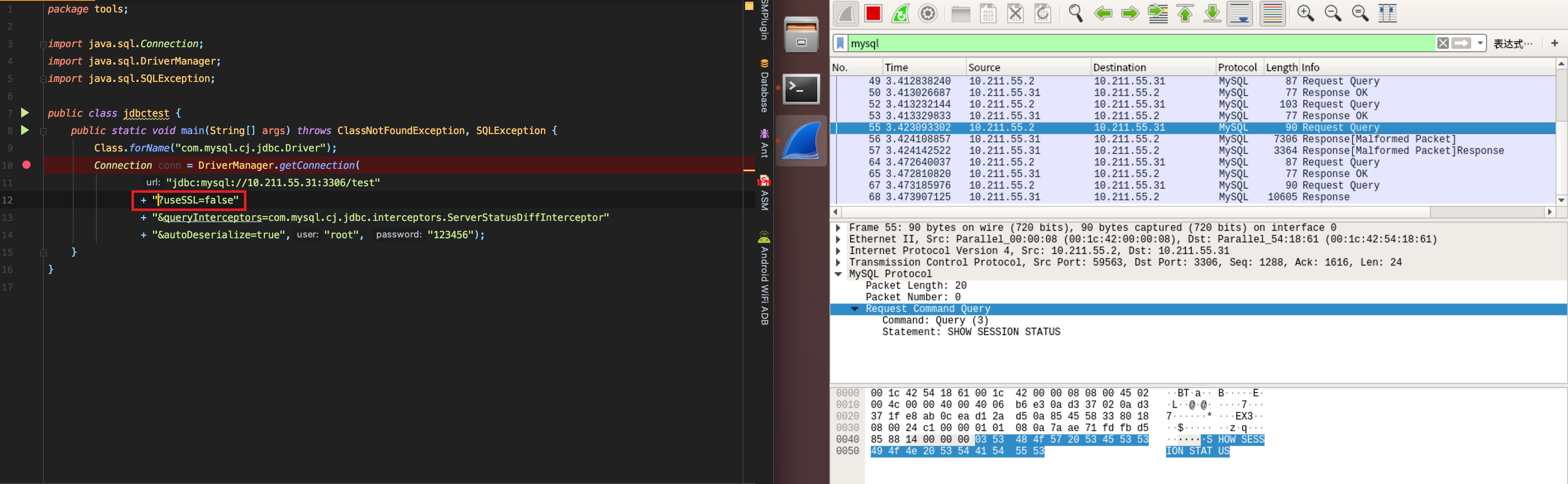Clear the mysql display filter

[1443, 43]
